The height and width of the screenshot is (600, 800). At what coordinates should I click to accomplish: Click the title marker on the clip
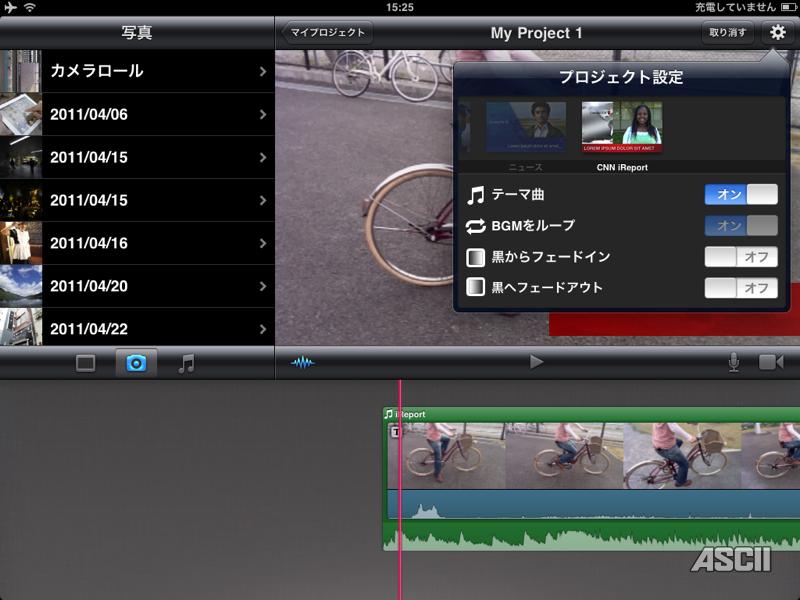395,432
